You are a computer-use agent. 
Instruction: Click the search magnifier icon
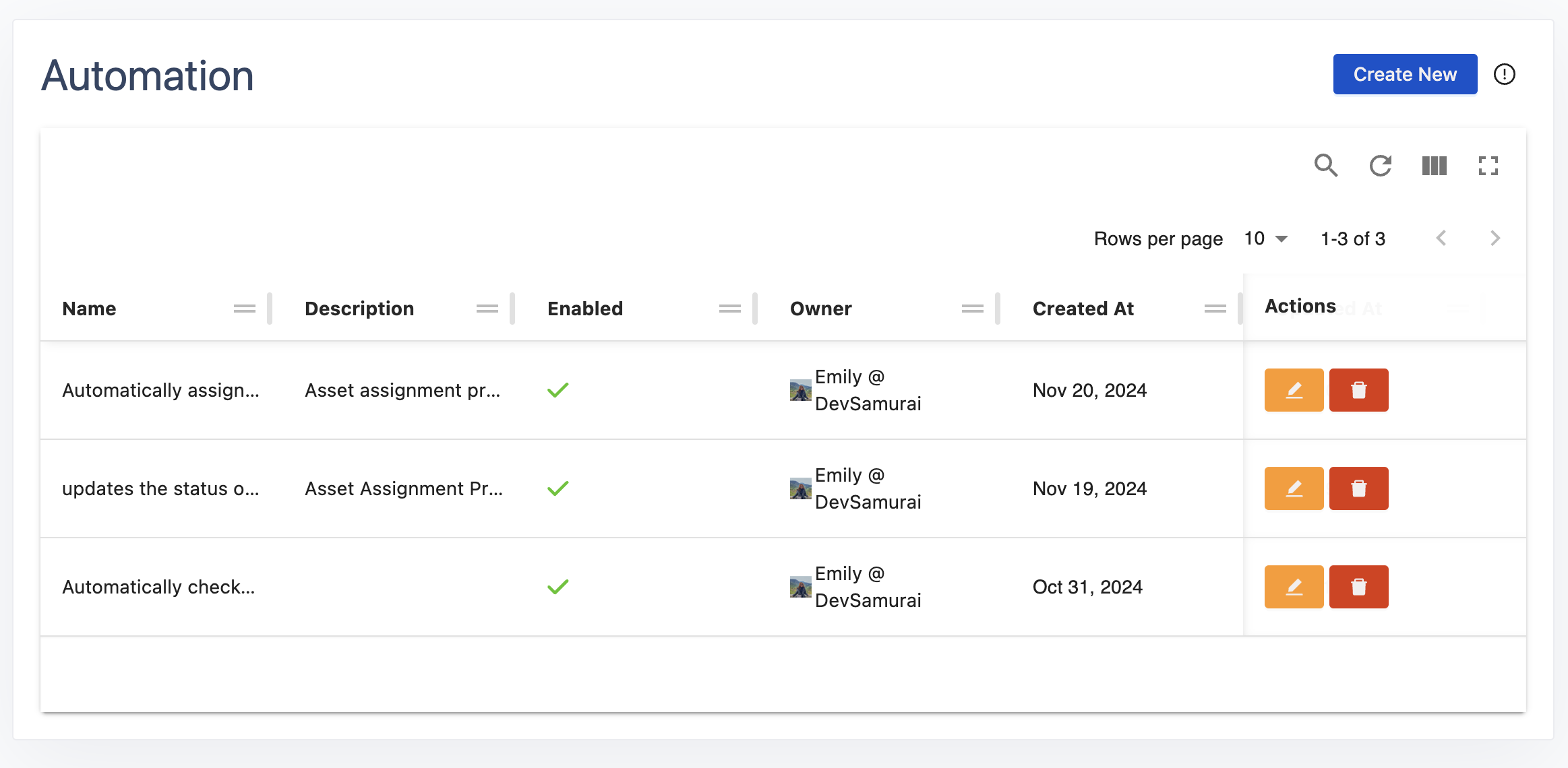click(x=1326, y=166)
